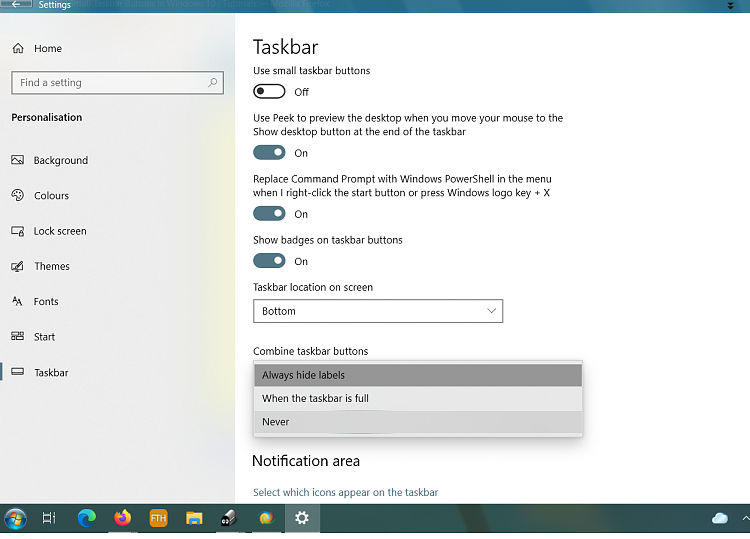Click the Lock screen icon
This screenshot has height=539, width=750.
tap(18, 231)
